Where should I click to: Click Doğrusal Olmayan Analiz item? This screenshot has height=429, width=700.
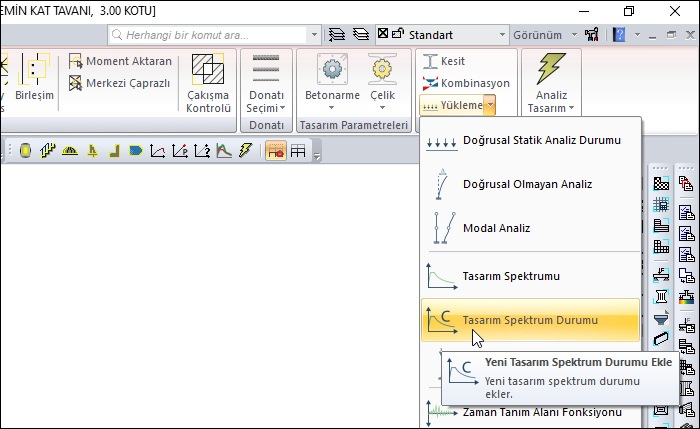pos(527,184)
